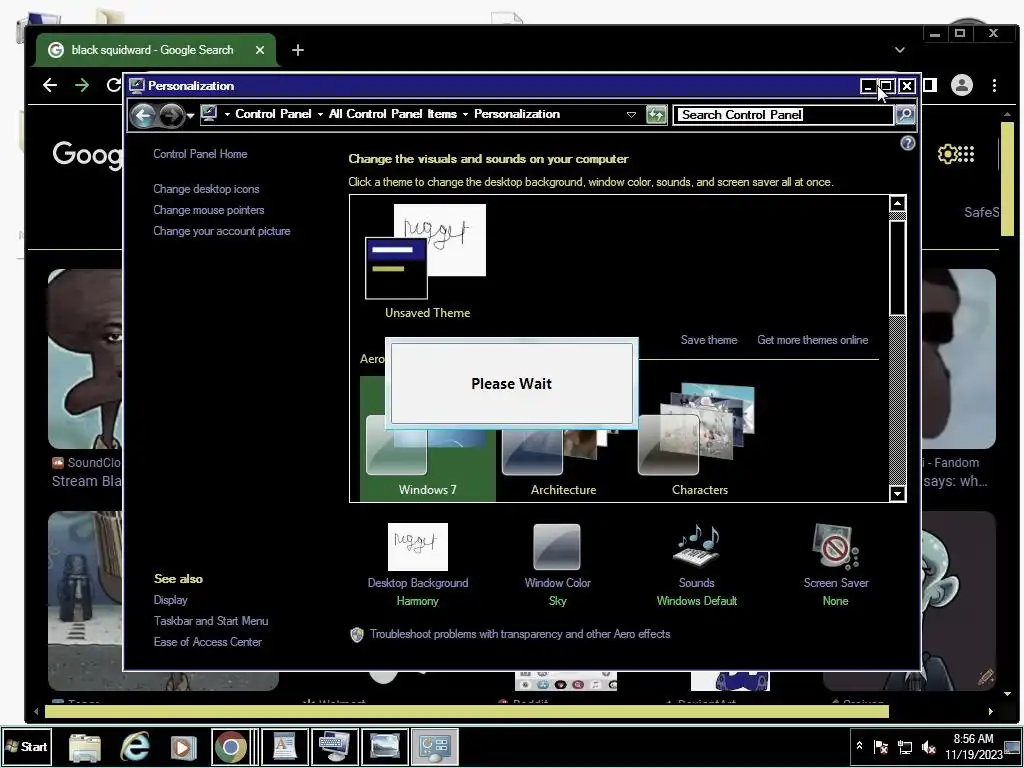
Task: Open WordPad taskbar button
Action: click(285, 747)
